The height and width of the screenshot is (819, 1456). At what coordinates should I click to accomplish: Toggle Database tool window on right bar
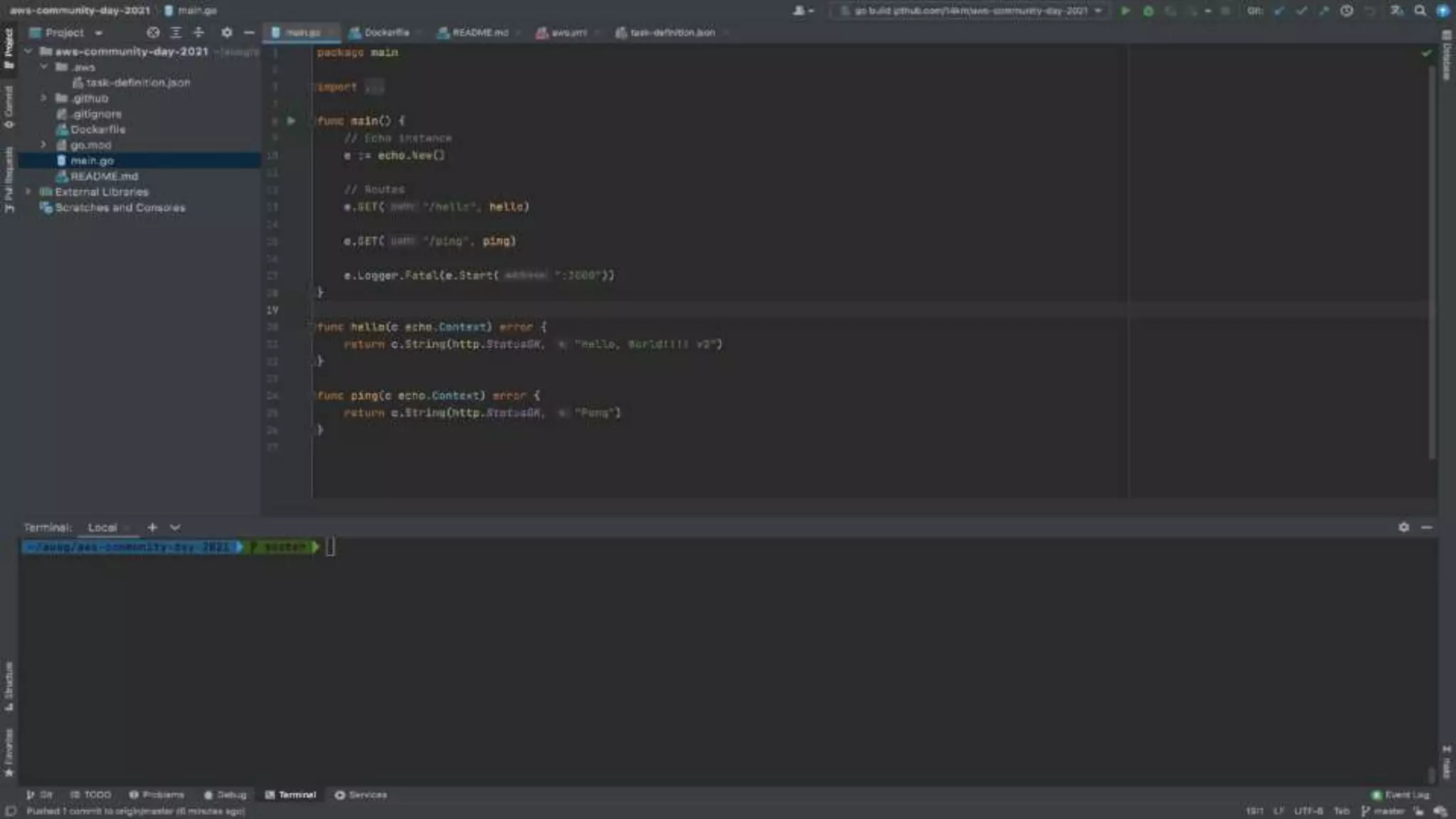[x=1447, y=57]
